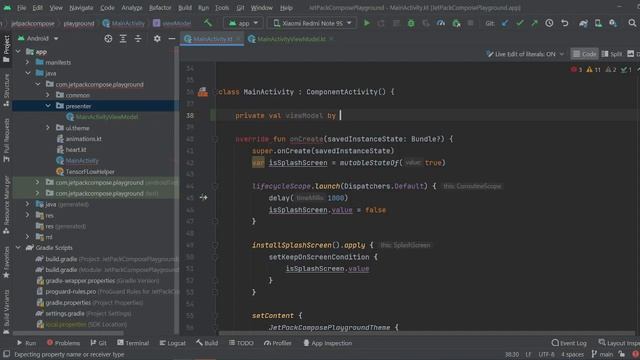The width and height of the screenshot is (640, 360).
Task: Click the main Git branch in status bar
Action: pyautogui.click(x=602, y=354)
